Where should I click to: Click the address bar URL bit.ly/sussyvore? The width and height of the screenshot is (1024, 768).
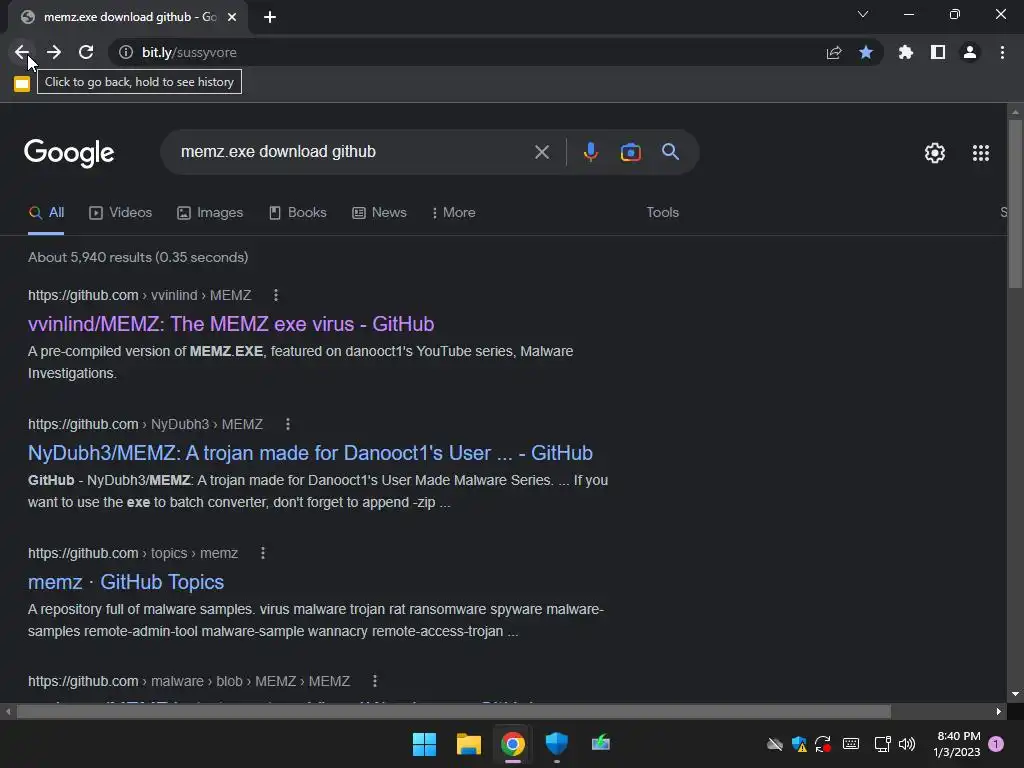point(189,52)
